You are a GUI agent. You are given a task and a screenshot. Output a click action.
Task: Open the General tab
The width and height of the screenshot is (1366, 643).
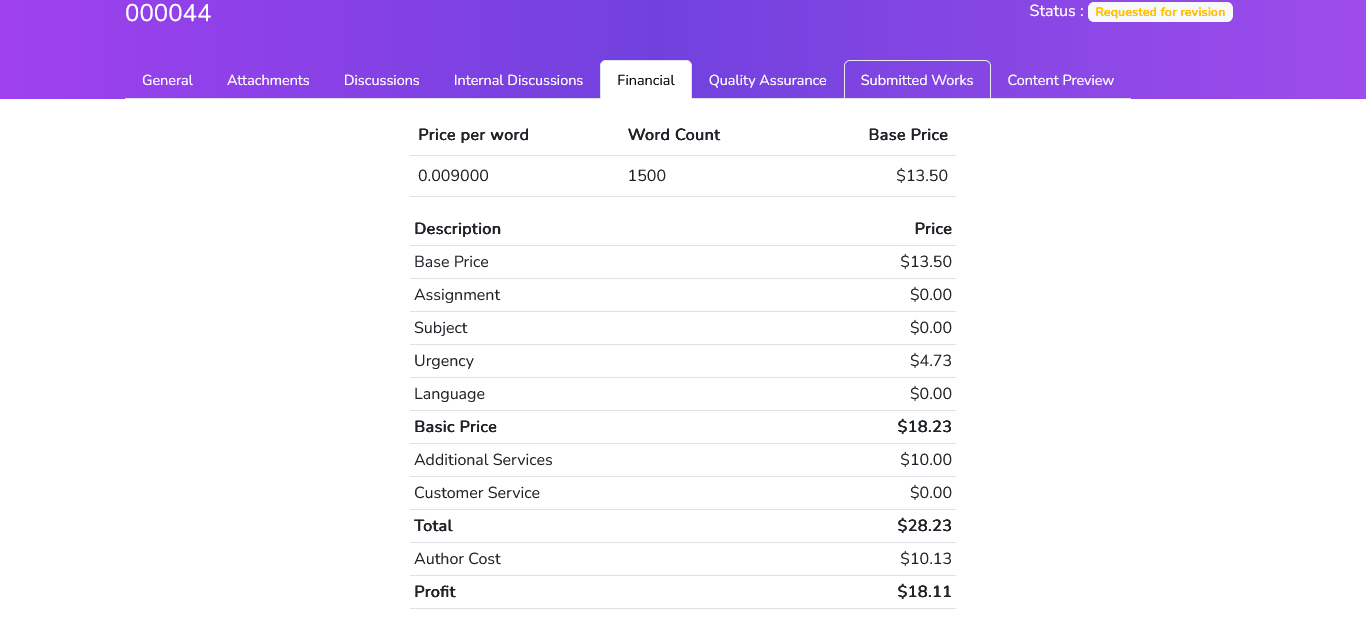pos(167,80)
